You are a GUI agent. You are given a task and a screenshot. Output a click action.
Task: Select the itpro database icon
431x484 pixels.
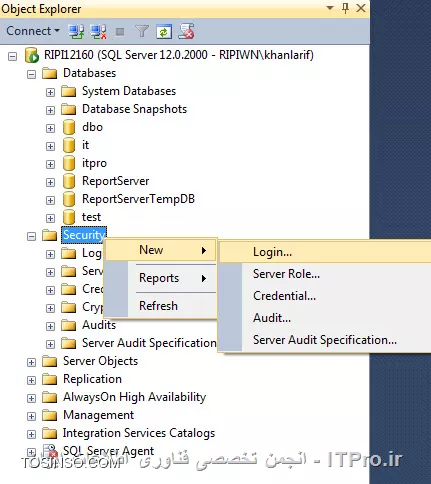pos(69,163)
